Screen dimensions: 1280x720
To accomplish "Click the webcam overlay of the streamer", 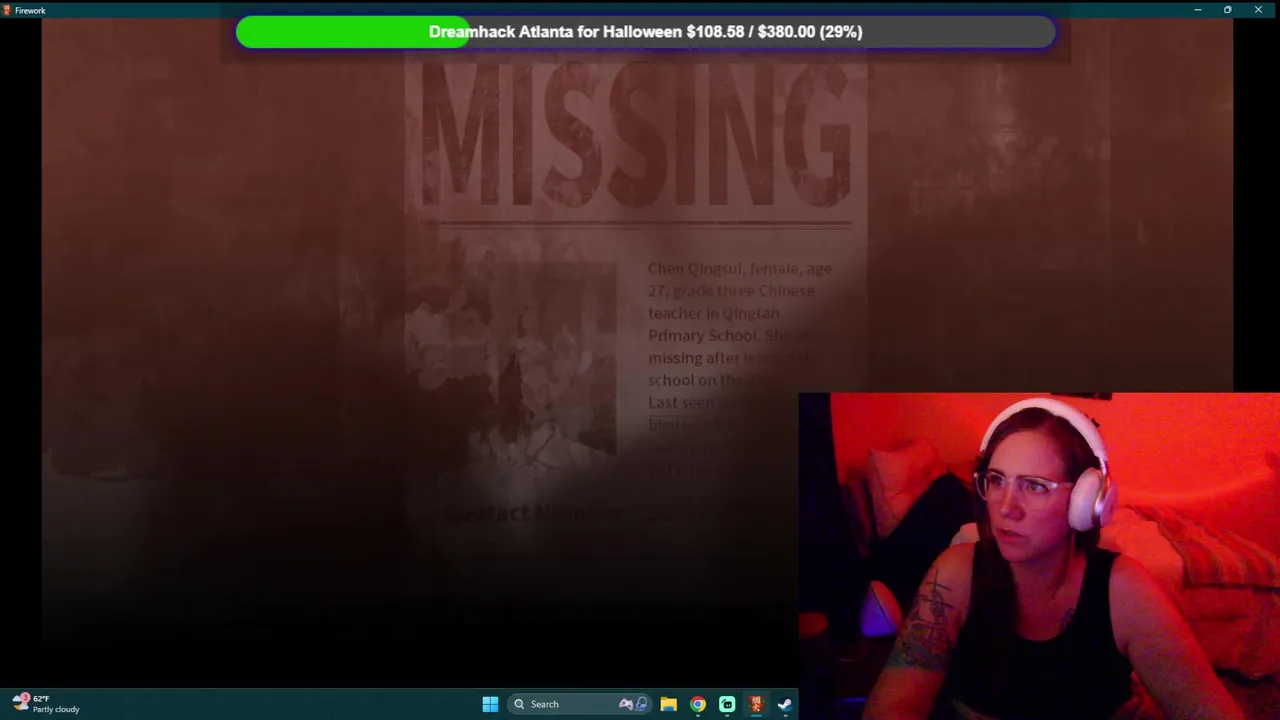I will coord(1039,556).
